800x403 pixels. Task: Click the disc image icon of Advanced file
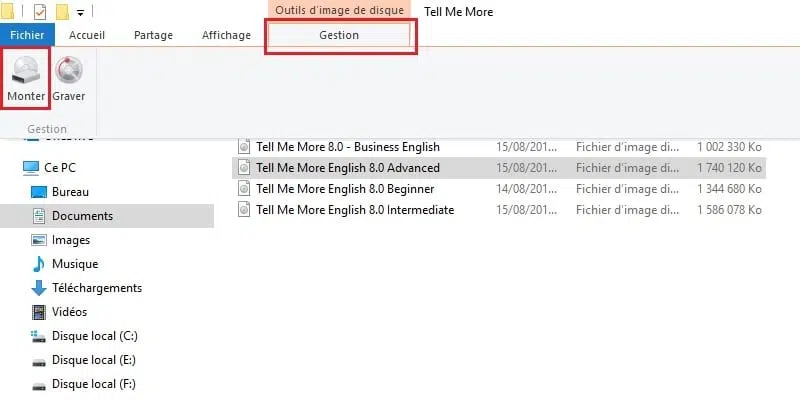pyautogui.click(x=244, y=168)
